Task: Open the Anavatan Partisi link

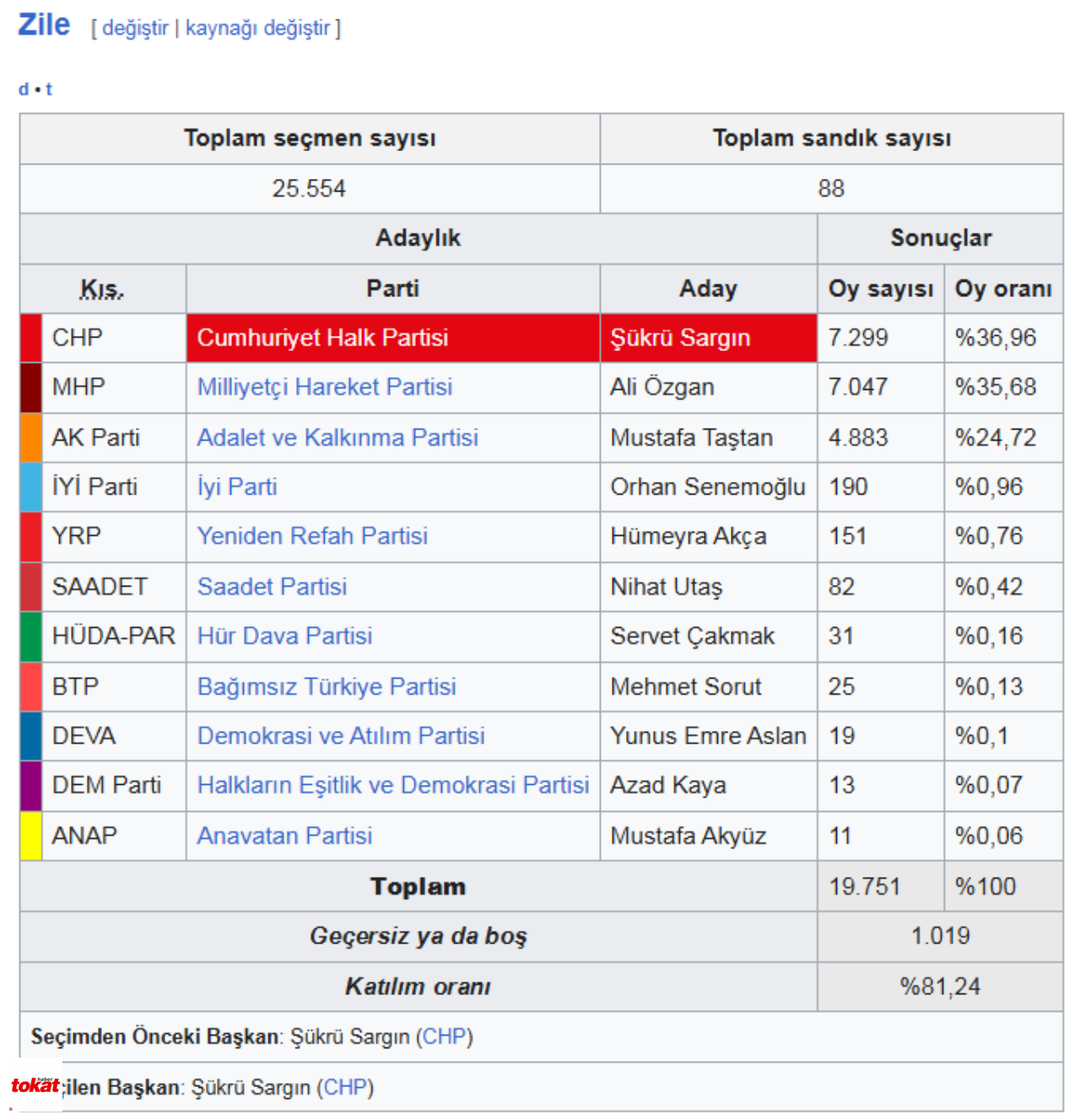Action: coord(284,836)
